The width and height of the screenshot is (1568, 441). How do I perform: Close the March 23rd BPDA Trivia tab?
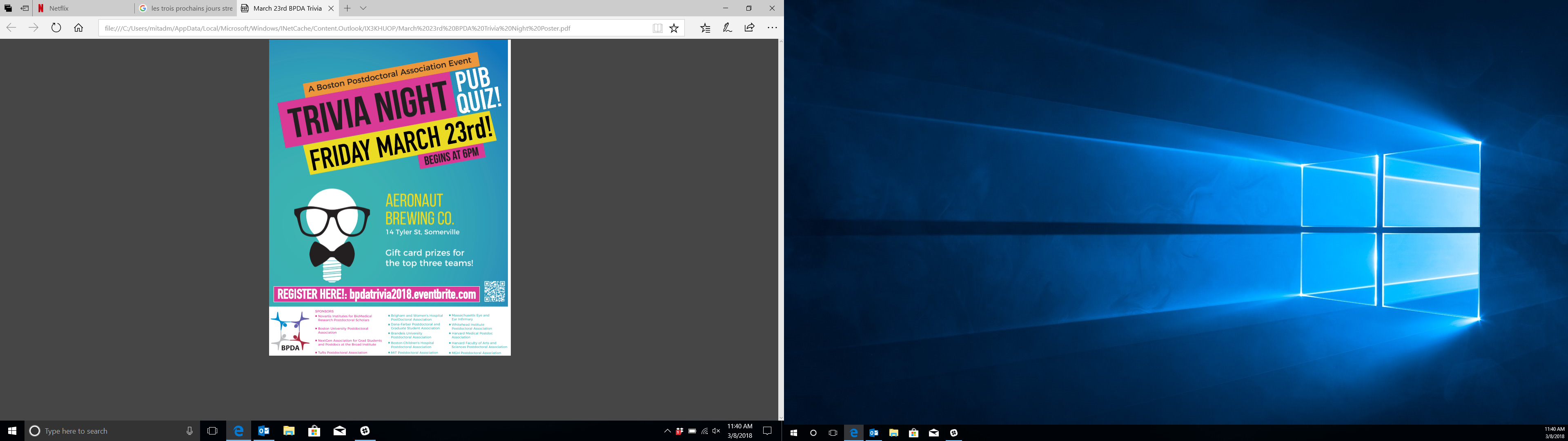tap(330, 9)
